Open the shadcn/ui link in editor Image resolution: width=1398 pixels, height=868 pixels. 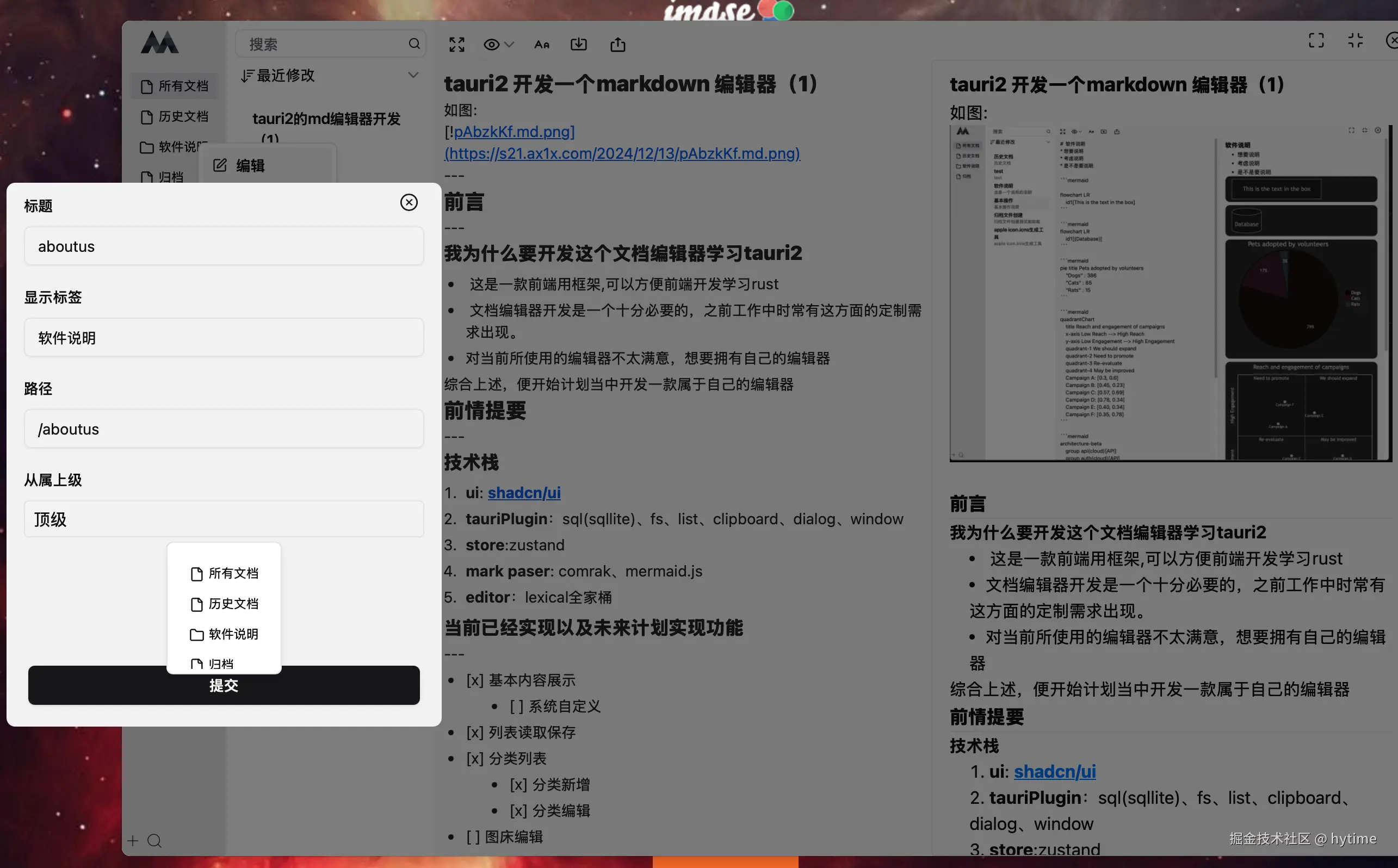click(x=524, y=493)
